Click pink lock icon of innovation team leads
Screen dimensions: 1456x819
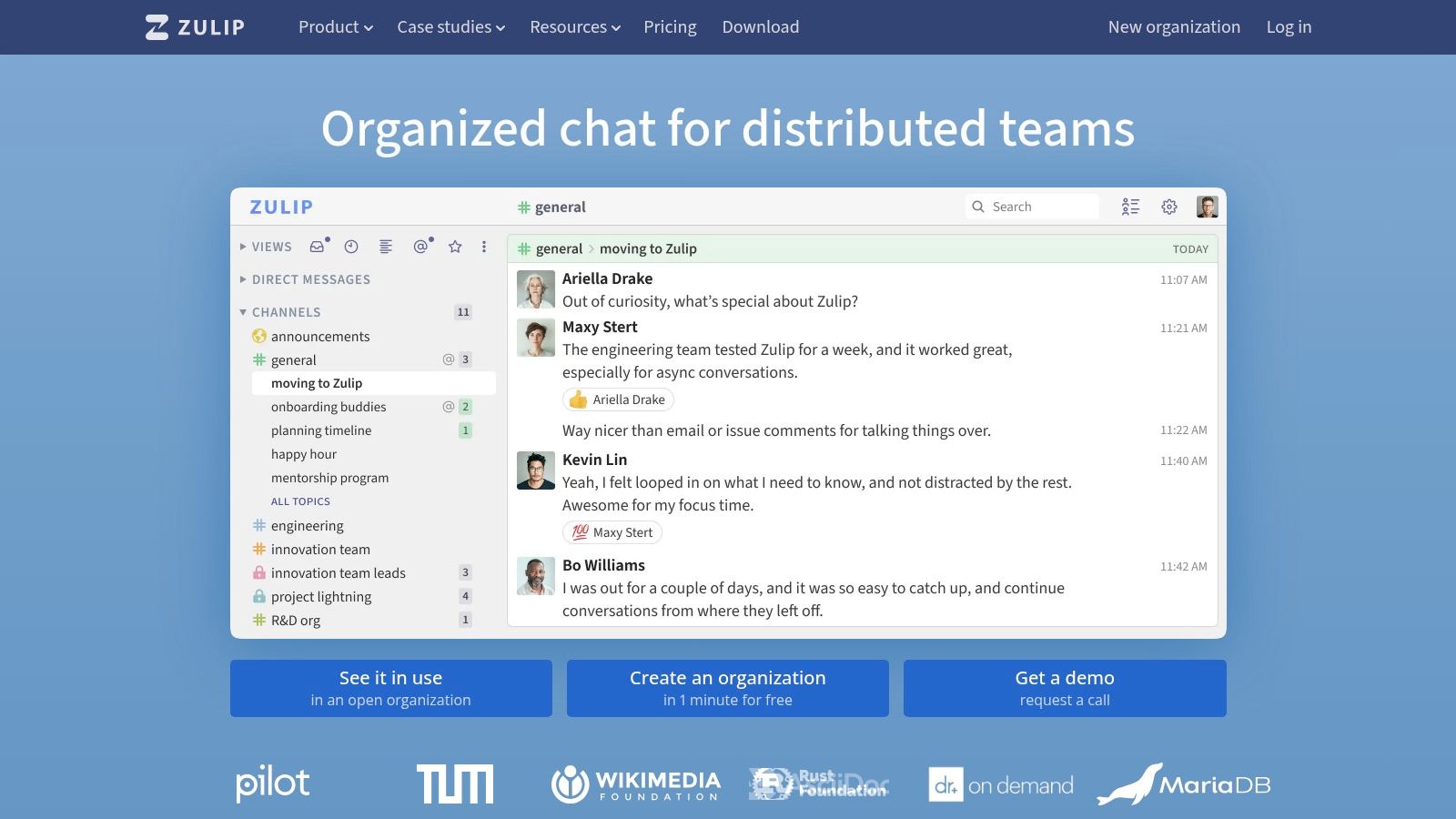259,572
